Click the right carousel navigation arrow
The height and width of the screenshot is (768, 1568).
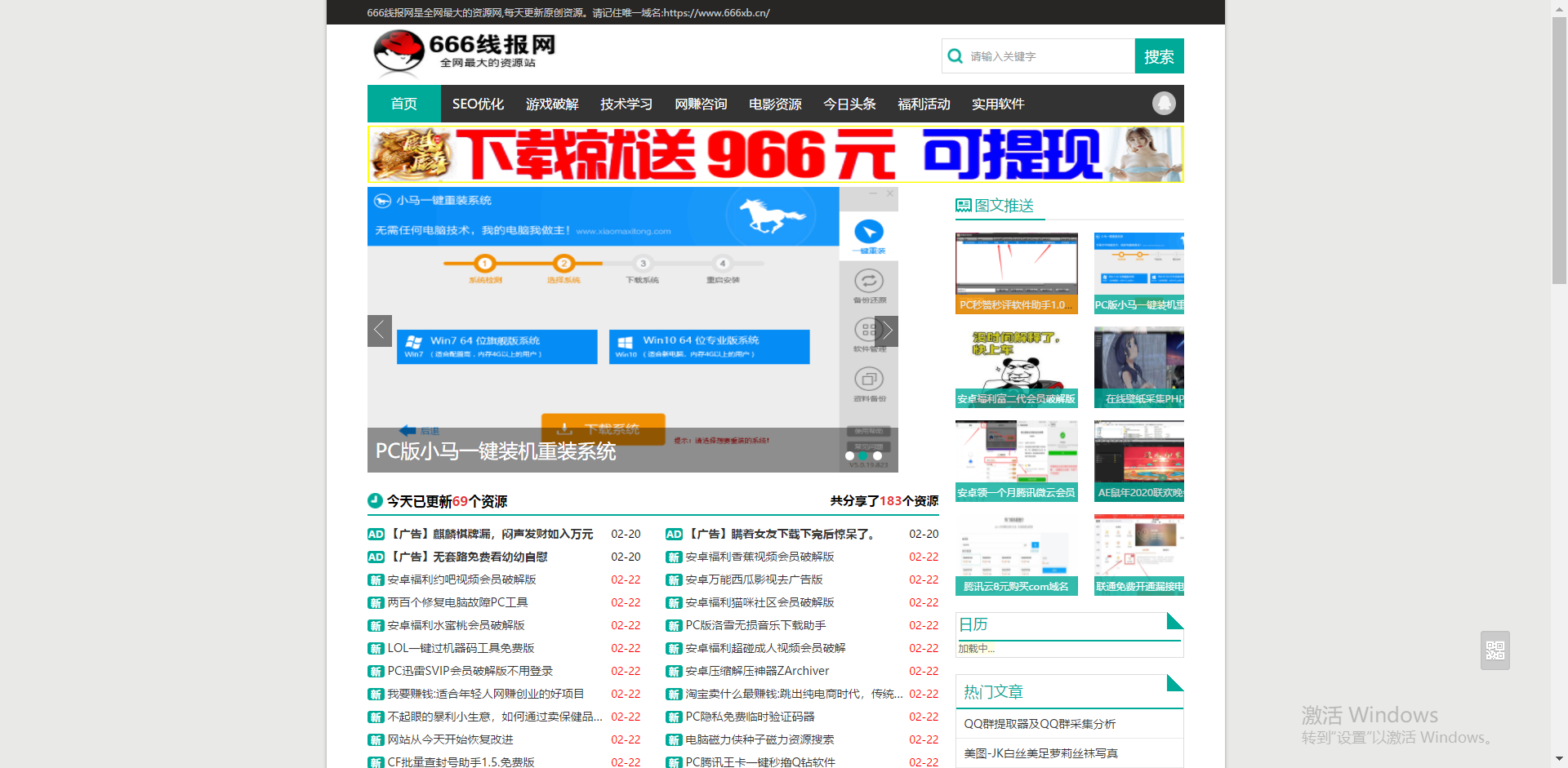click(x=887, y=331)
